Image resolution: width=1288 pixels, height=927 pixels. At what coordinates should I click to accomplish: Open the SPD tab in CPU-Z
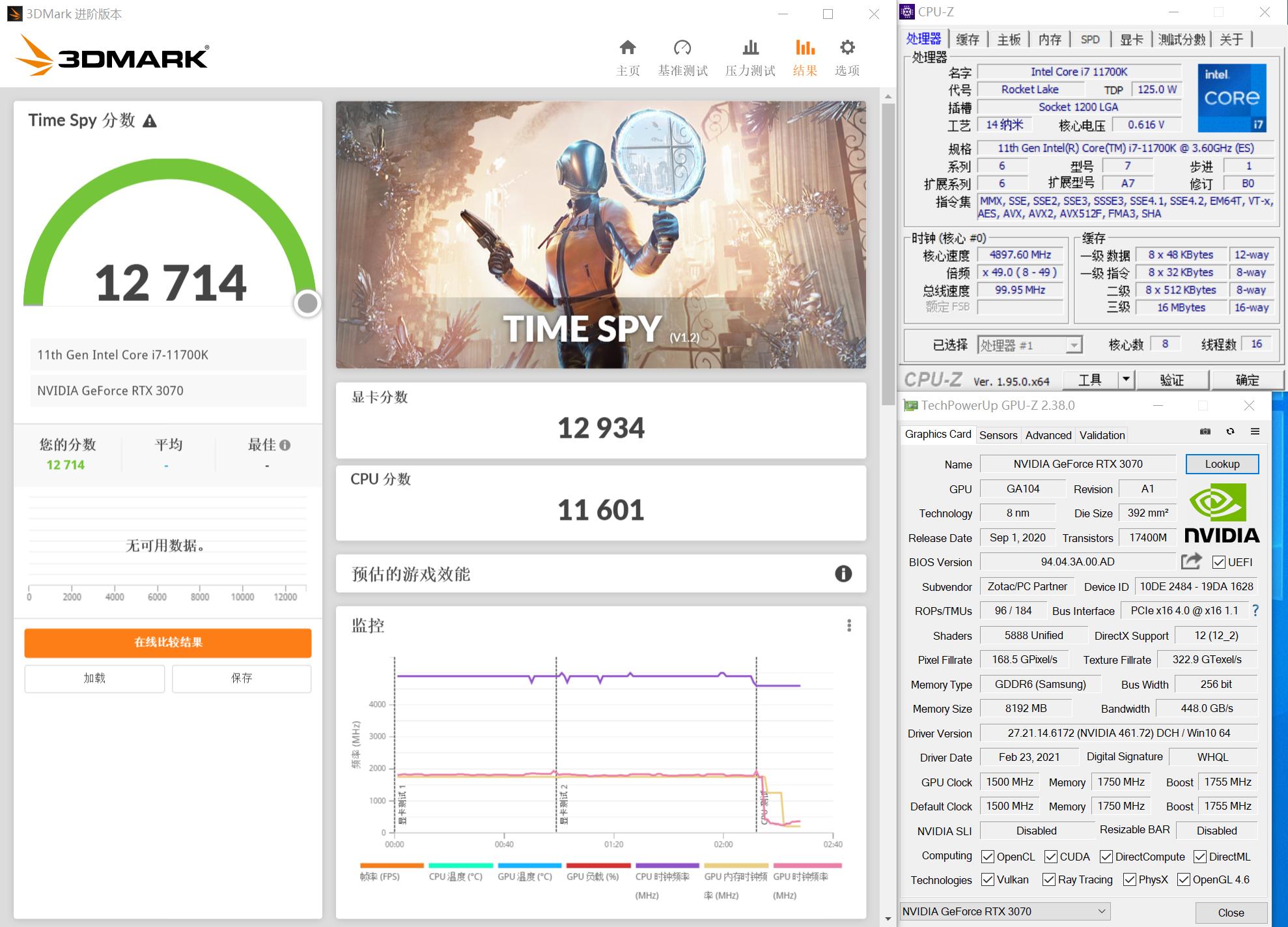click(1091, 39)
